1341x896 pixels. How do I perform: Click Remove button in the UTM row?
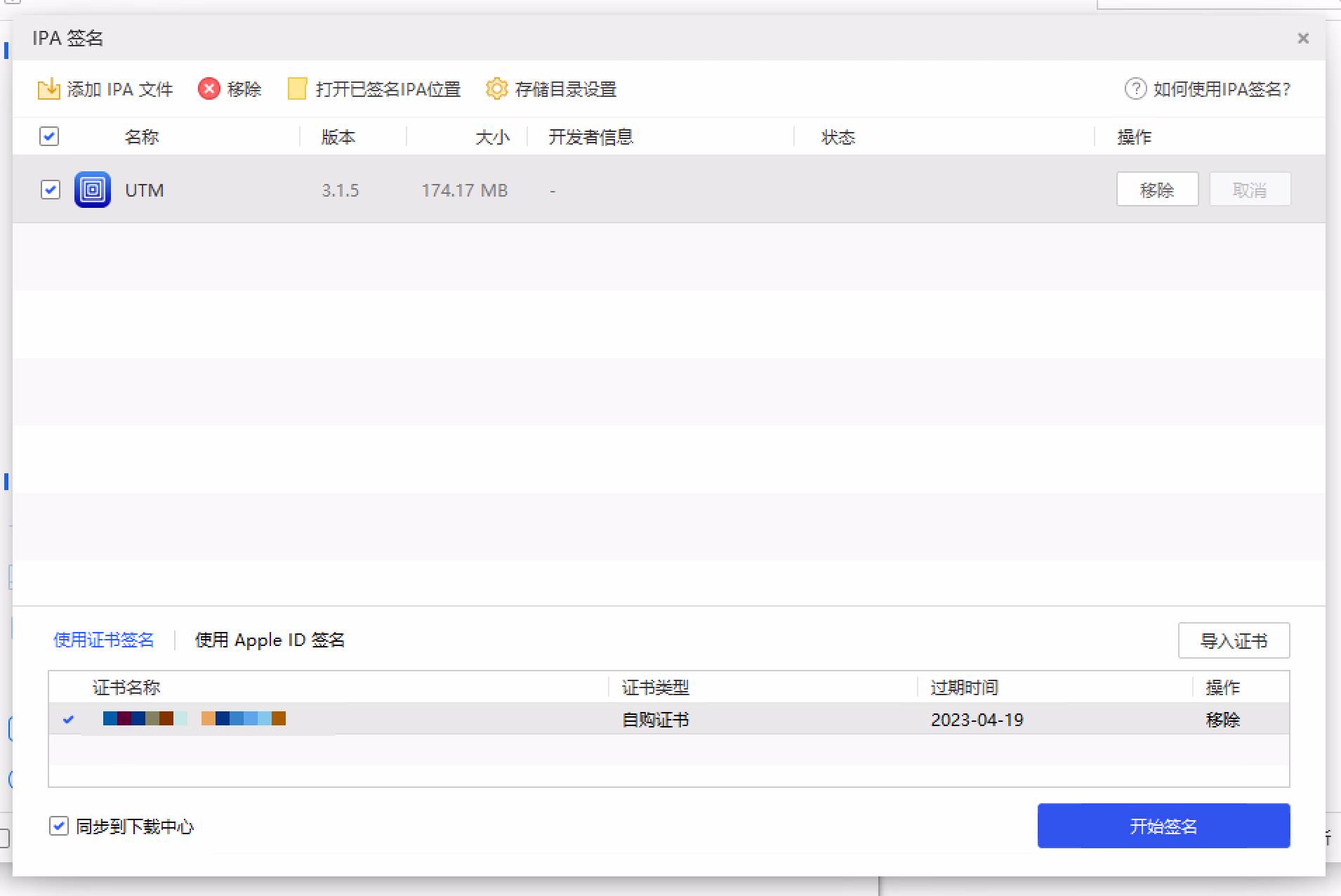[x=1157, y=190]
